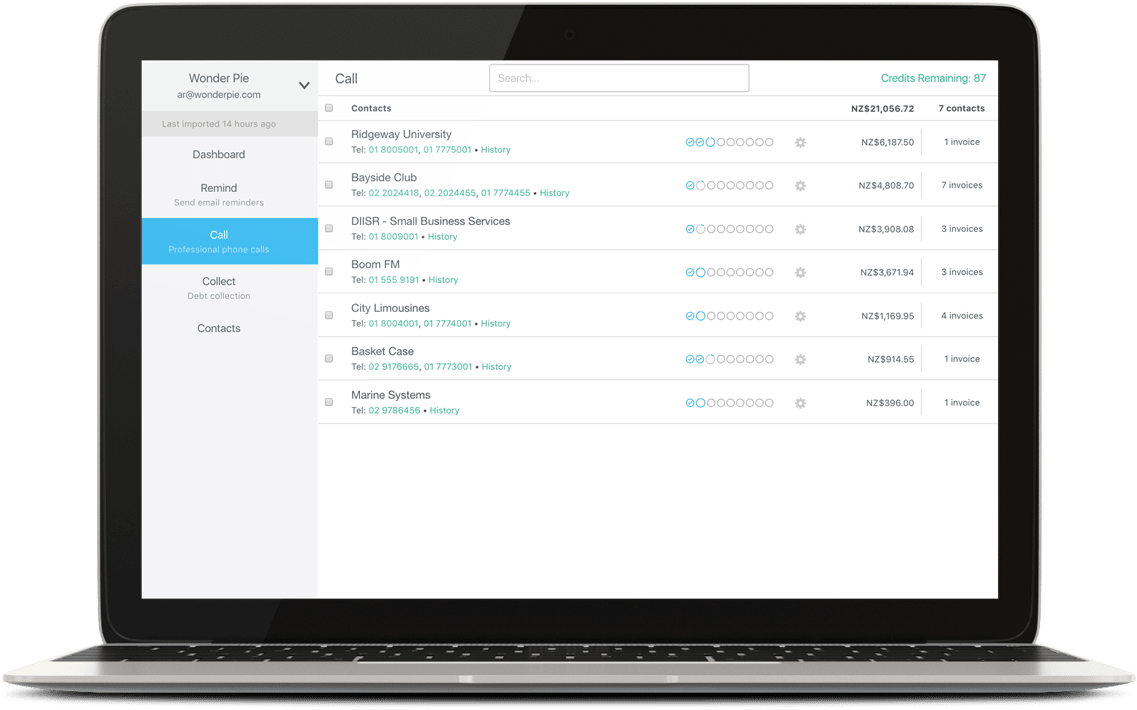Select all contacts with header checkbox
Viewport: 1137px width, 710px height.
click(329, 108)
